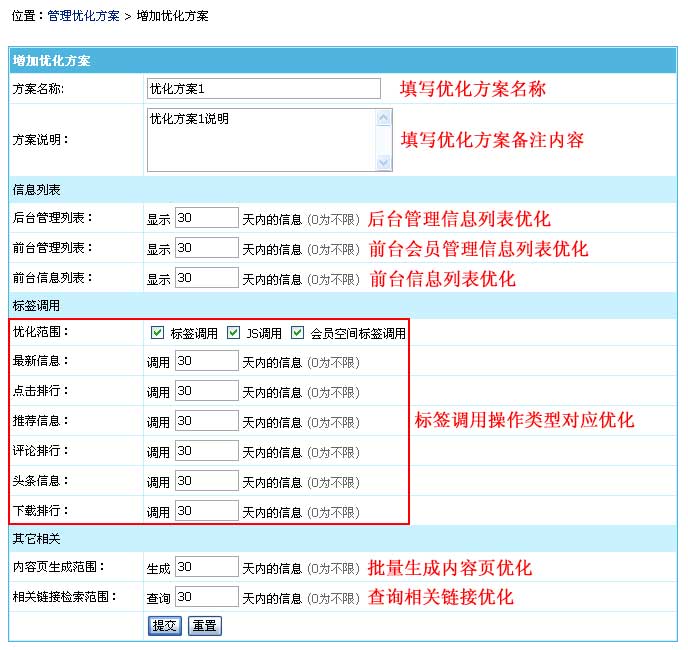Toggle the JS调用 checkbox
Viewport: 688px width, 650px height.
(233, 333)
